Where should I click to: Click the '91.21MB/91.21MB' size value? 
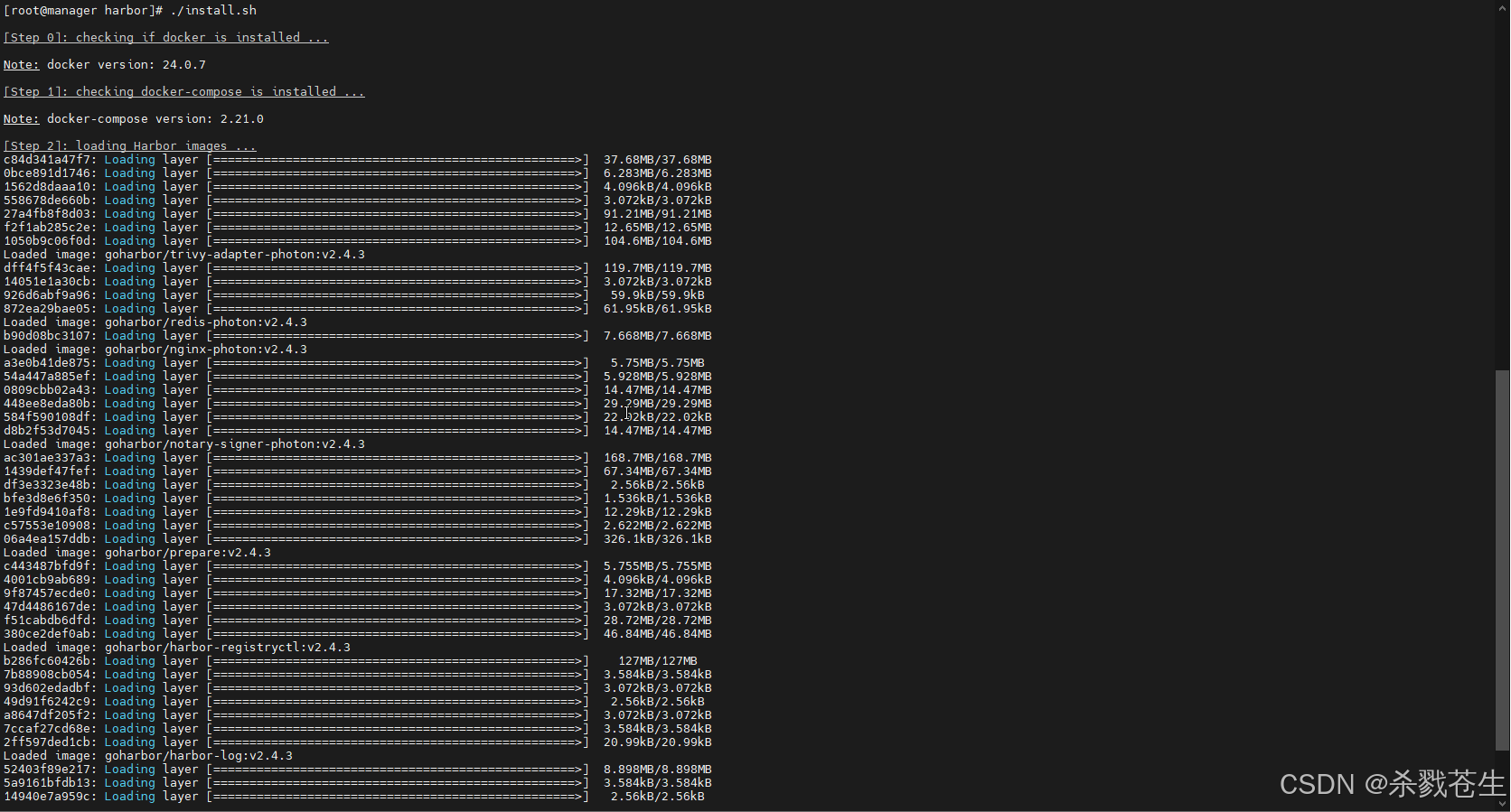click(x=658, y=214)
